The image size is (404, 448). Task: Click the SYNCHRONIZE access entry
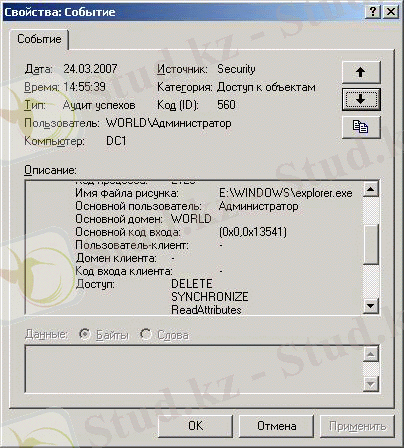point(210,297)
